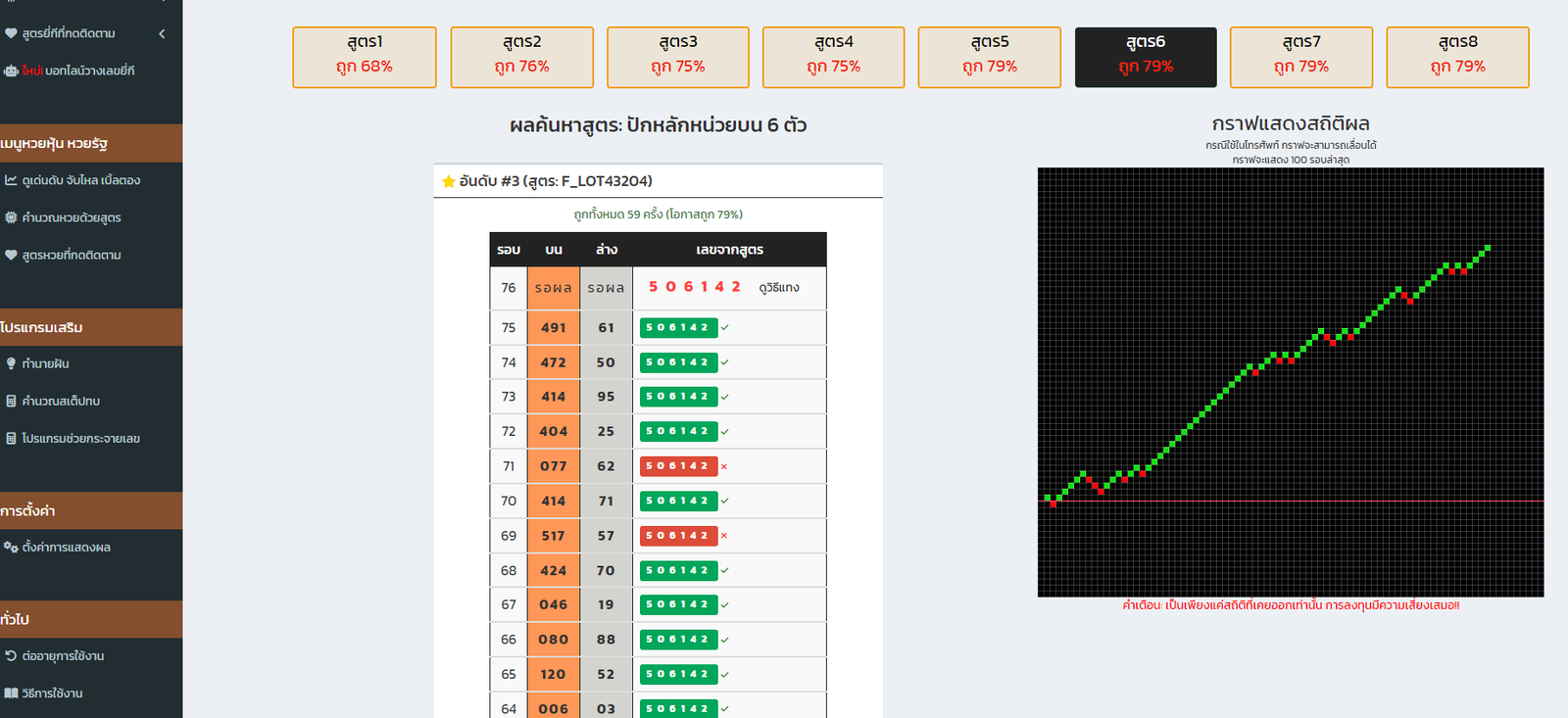Switch to the สูตร8 tab
This screenshot has width=1568, height=718.
(1458, 57)
